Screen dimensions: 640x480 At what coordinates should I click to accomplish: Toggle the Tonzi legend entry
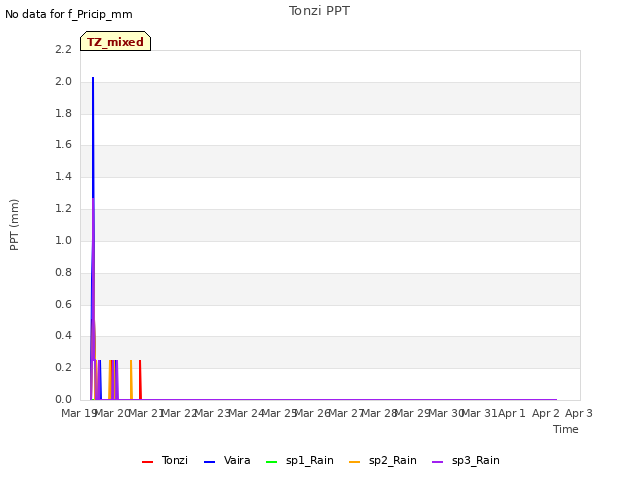pyautogui.click(x=165, y=460)
